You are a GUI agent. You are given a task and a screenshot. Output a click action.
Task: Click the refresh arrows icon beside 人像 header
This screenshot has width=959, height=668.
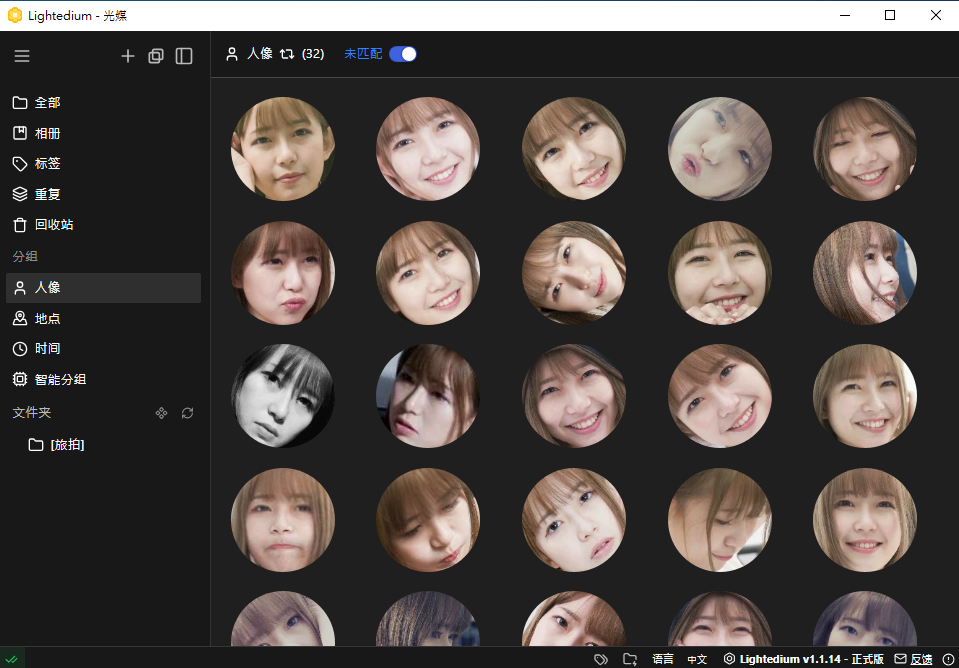[x=287, y=54]
